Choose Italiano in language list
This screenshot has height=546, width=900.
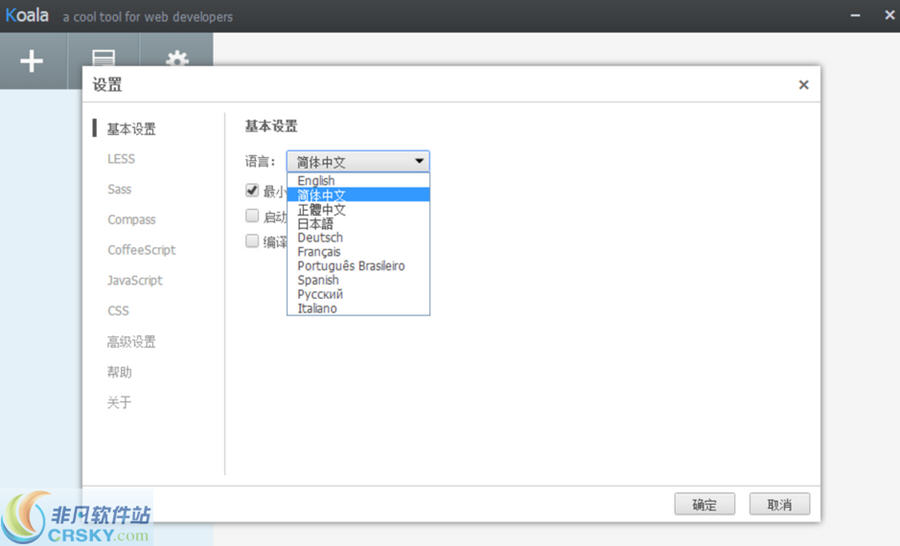pyautogui.click(x=358, y=308)
